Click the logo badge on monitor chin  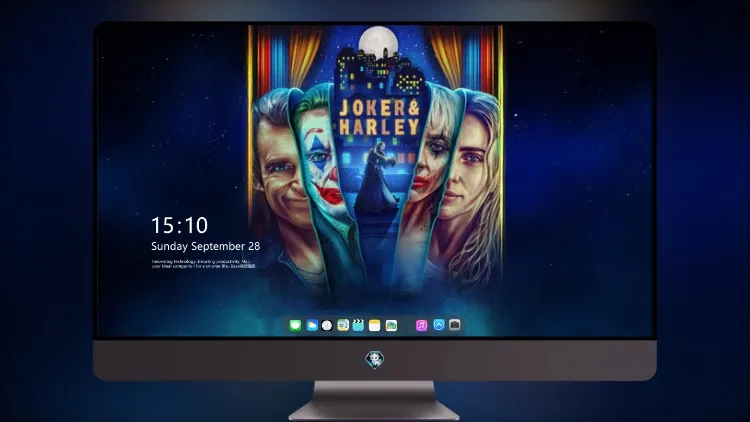pos(375,360)
